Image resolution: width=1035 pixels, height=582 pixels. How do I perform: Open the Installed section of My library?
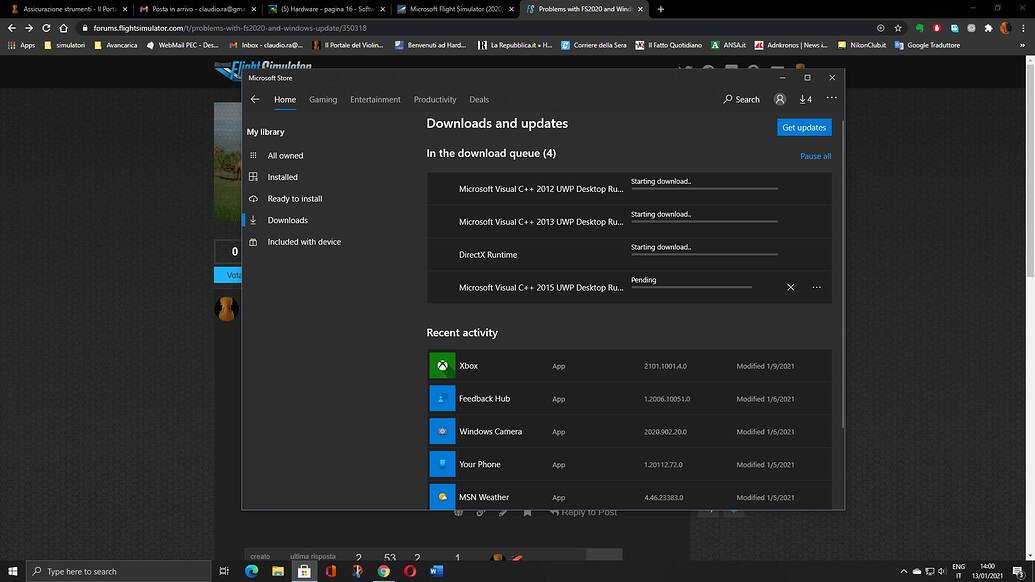pyautogui.click(x=284, y=177)
